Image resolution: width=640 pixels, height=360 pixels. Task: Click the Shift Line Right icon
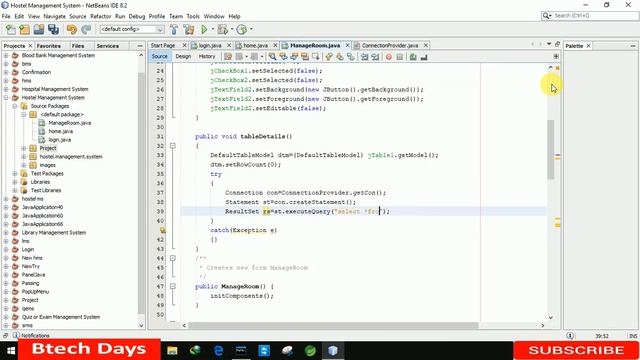pyautogui.click(x=375, y=57)
